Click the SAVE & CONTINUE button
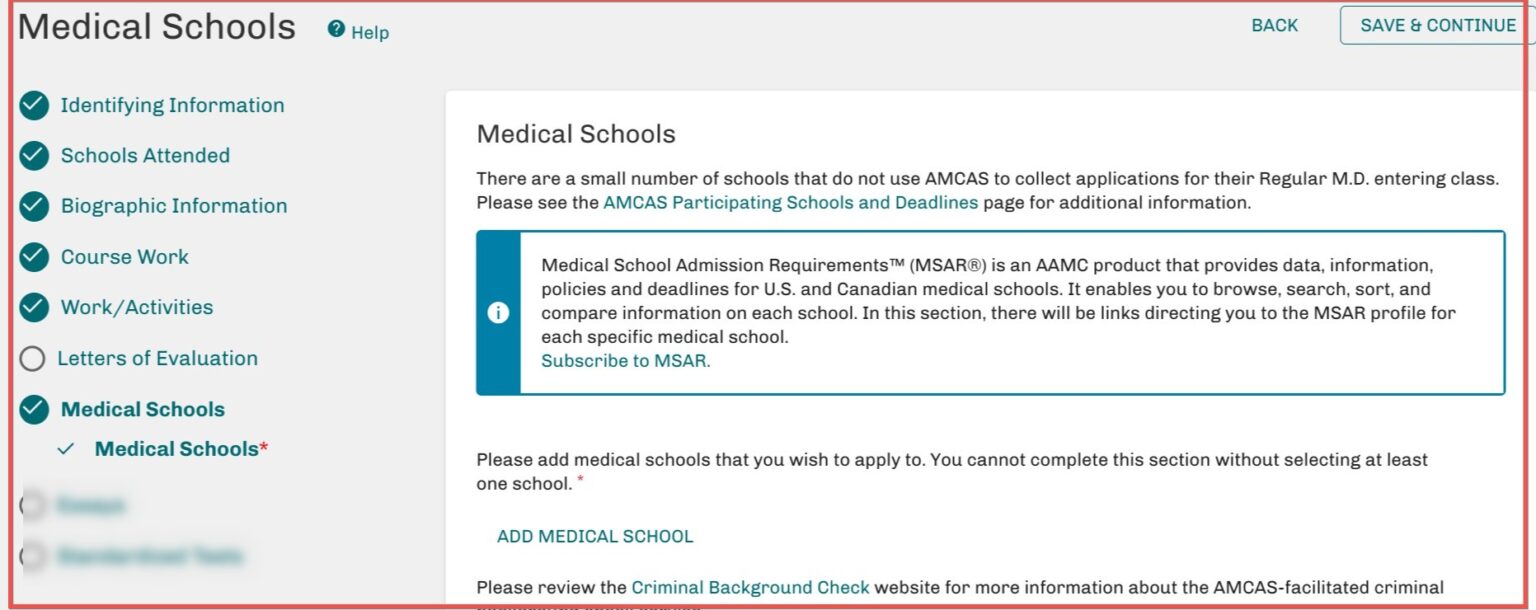The image size is (1536, 610). [x=1437, y=25]
